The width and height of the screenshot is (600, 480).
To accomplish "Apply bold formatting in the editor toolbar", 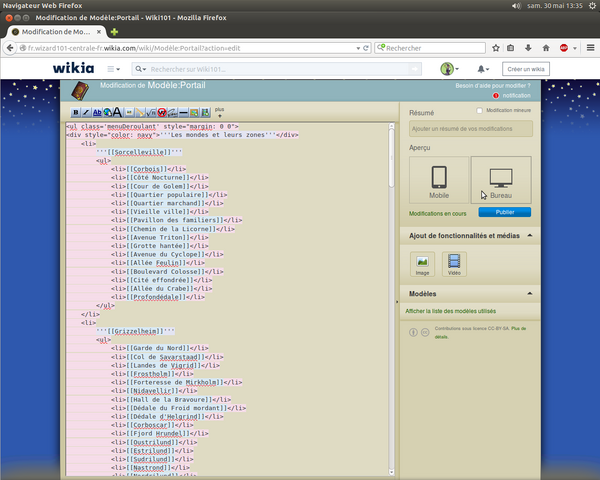I will pos(75,113).
